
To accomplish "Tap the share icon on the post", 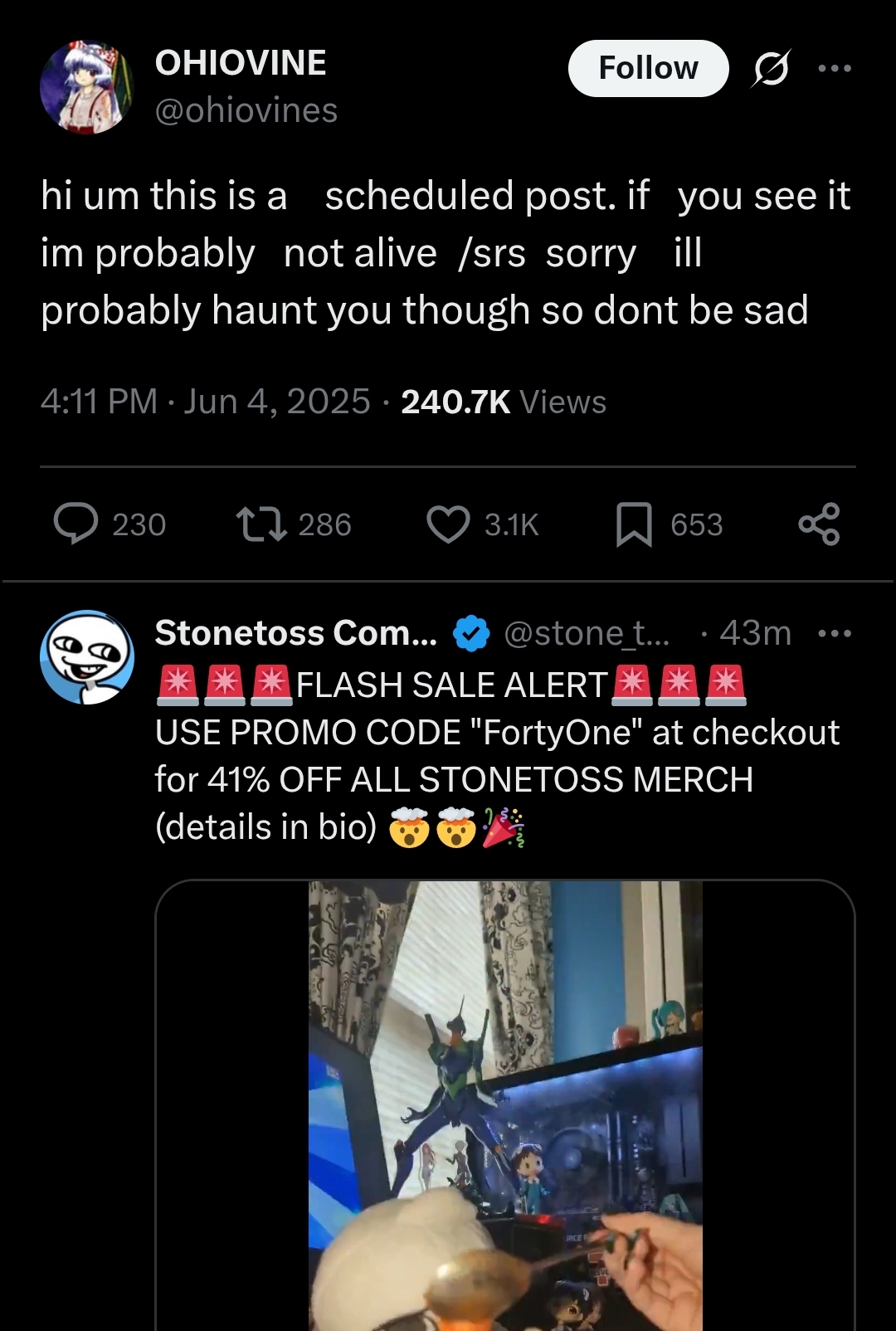I will [819, 524].
